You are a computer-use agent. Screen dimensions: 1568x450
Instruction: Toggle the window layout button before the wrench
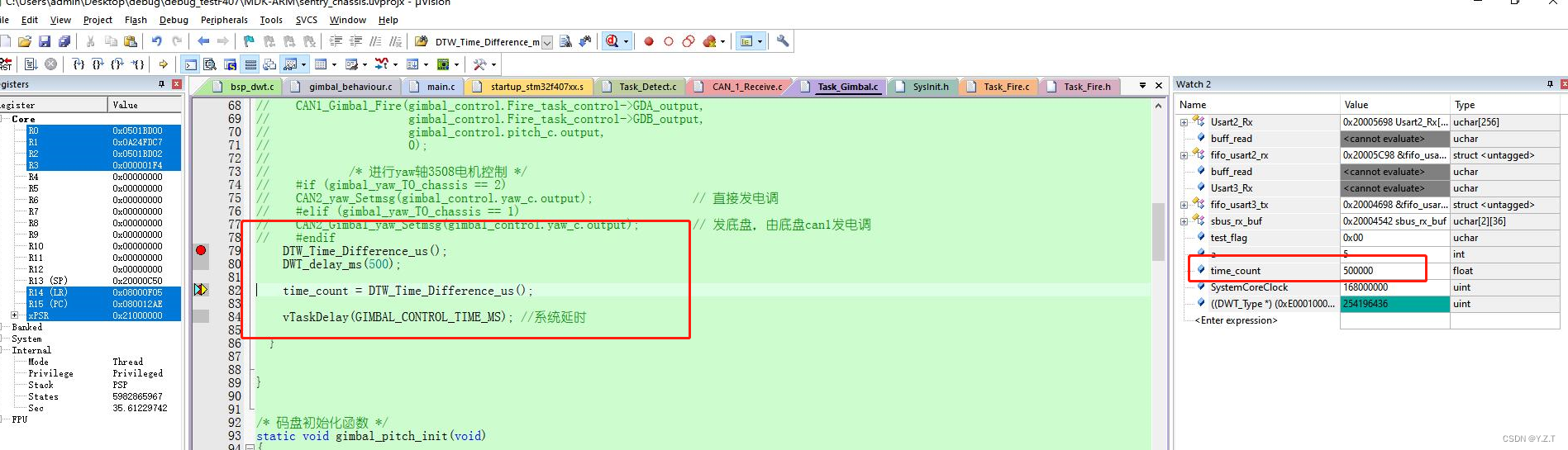[x=746, y=41]
